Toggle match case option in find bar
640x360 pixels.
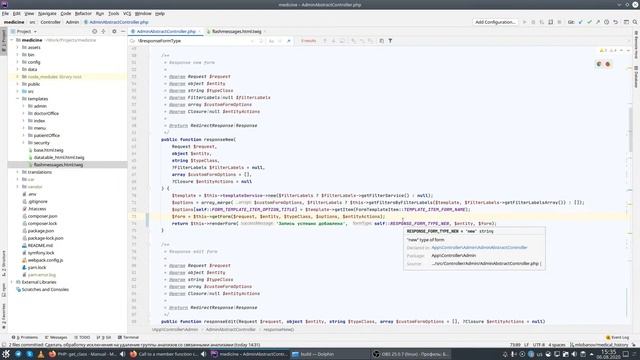[271, 41]
